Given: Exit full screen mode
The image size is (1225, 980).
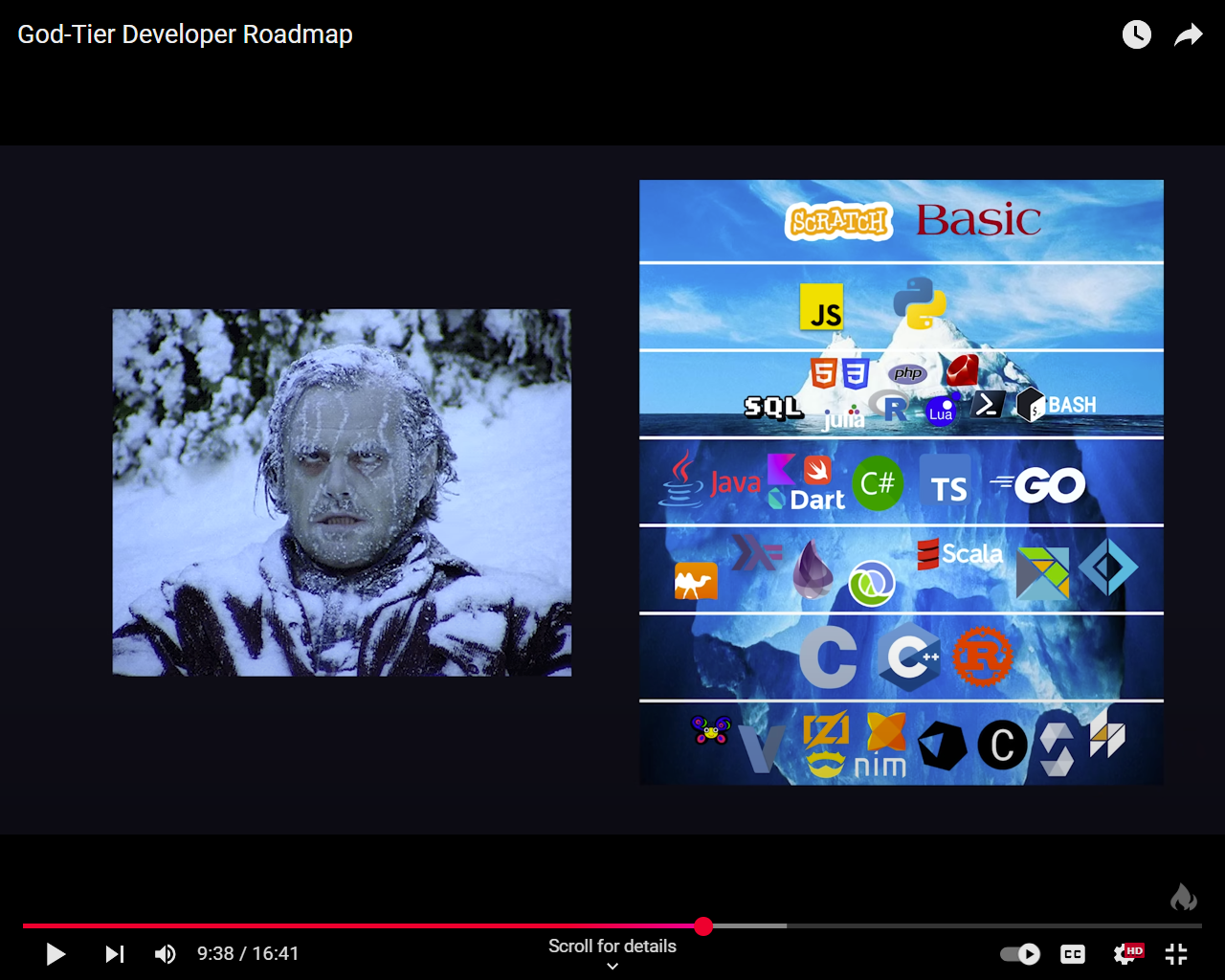Looking at the screenshot, I should (x=1176, y=954).
